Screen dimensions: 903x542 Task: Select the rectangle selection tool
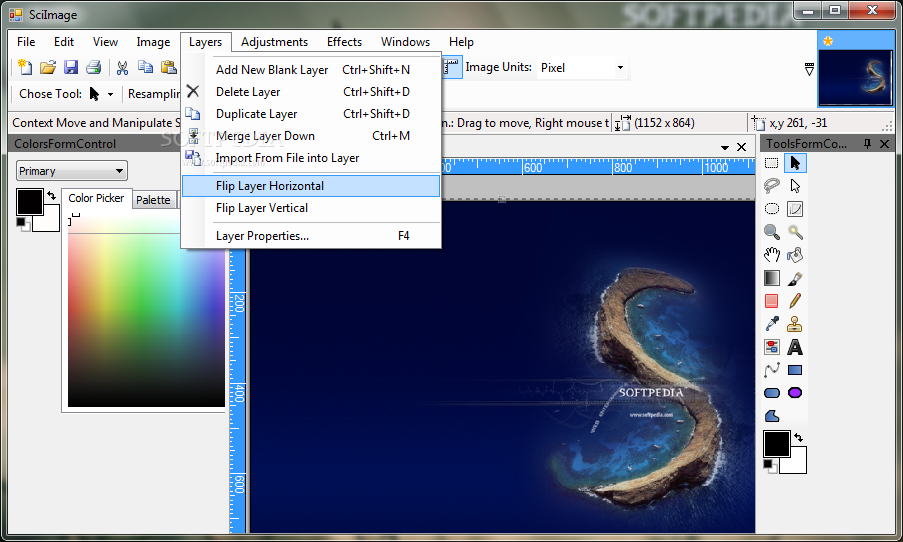coord(772,163)
